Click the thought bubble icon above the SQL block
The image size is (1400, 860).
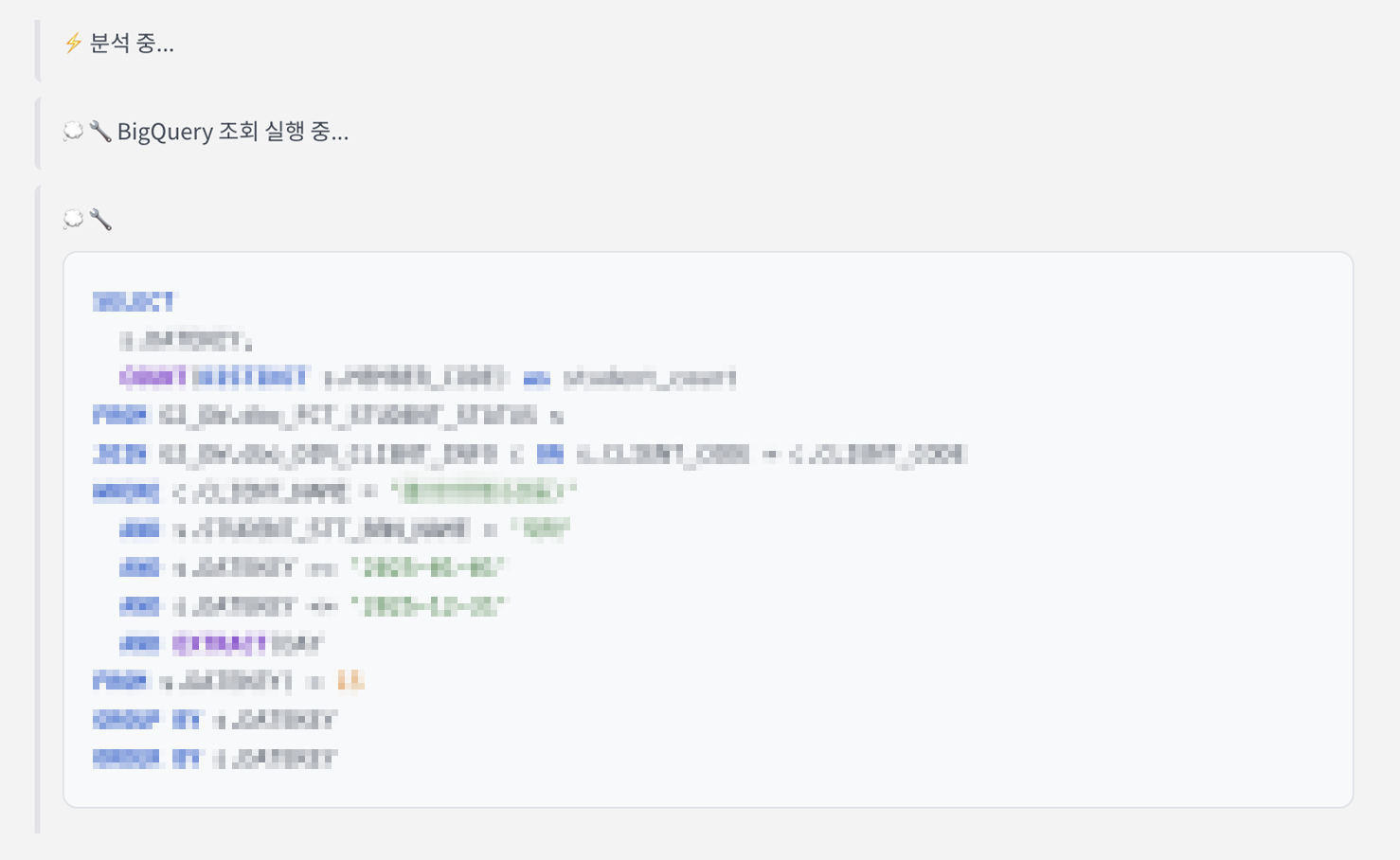(73, 220)
